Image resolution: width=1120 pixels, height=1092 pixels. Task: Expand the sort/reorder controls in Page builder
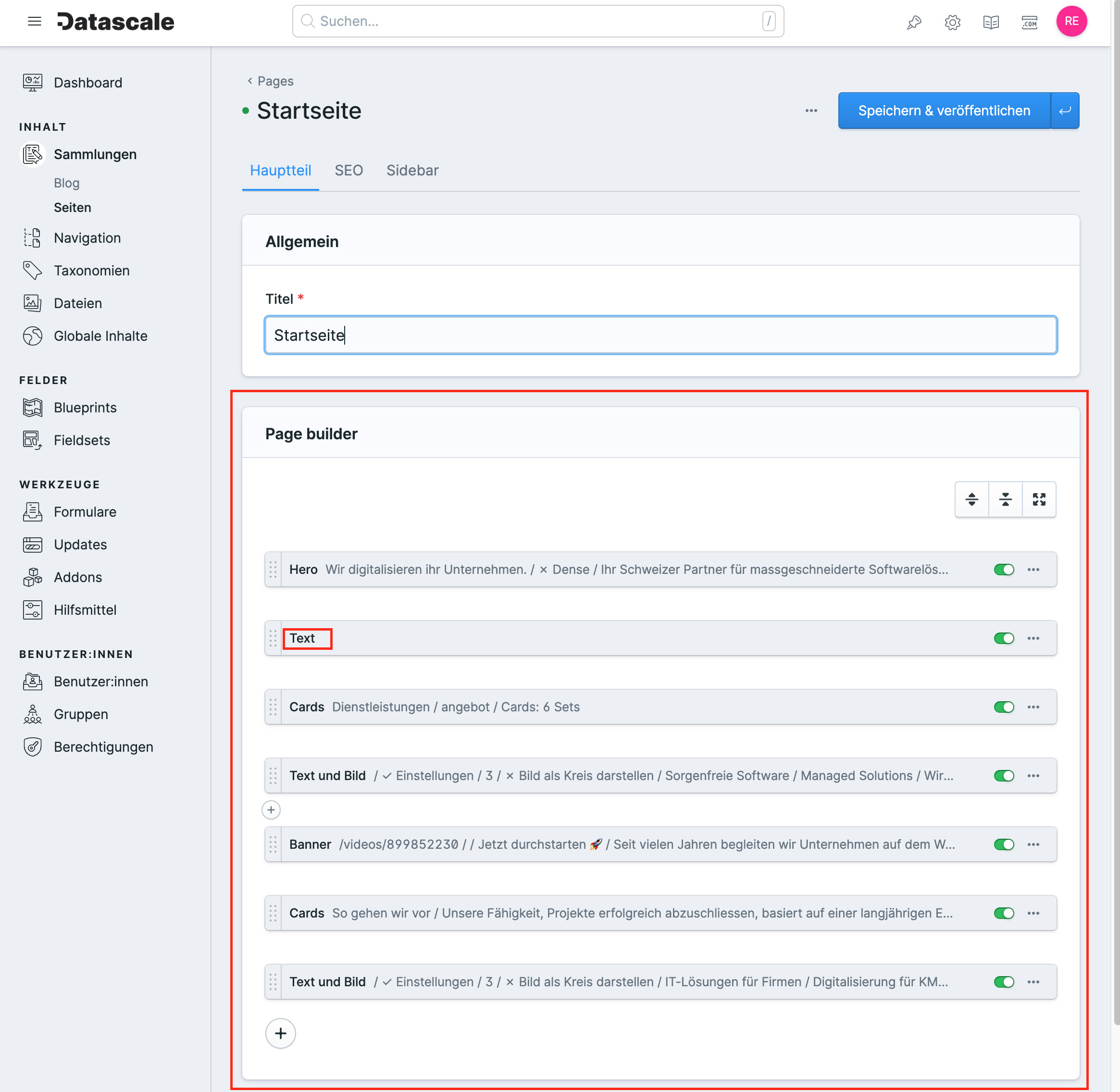(x=970, y=499)
